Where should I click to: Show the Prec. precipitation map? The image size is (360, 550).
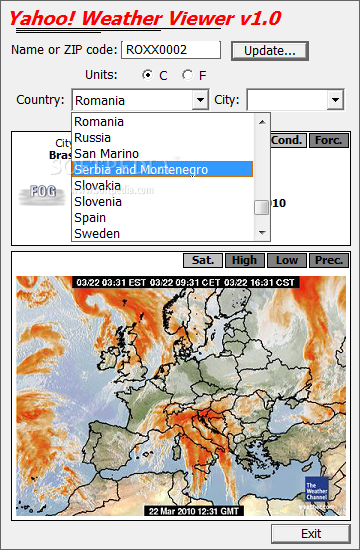tap(329, 260)
